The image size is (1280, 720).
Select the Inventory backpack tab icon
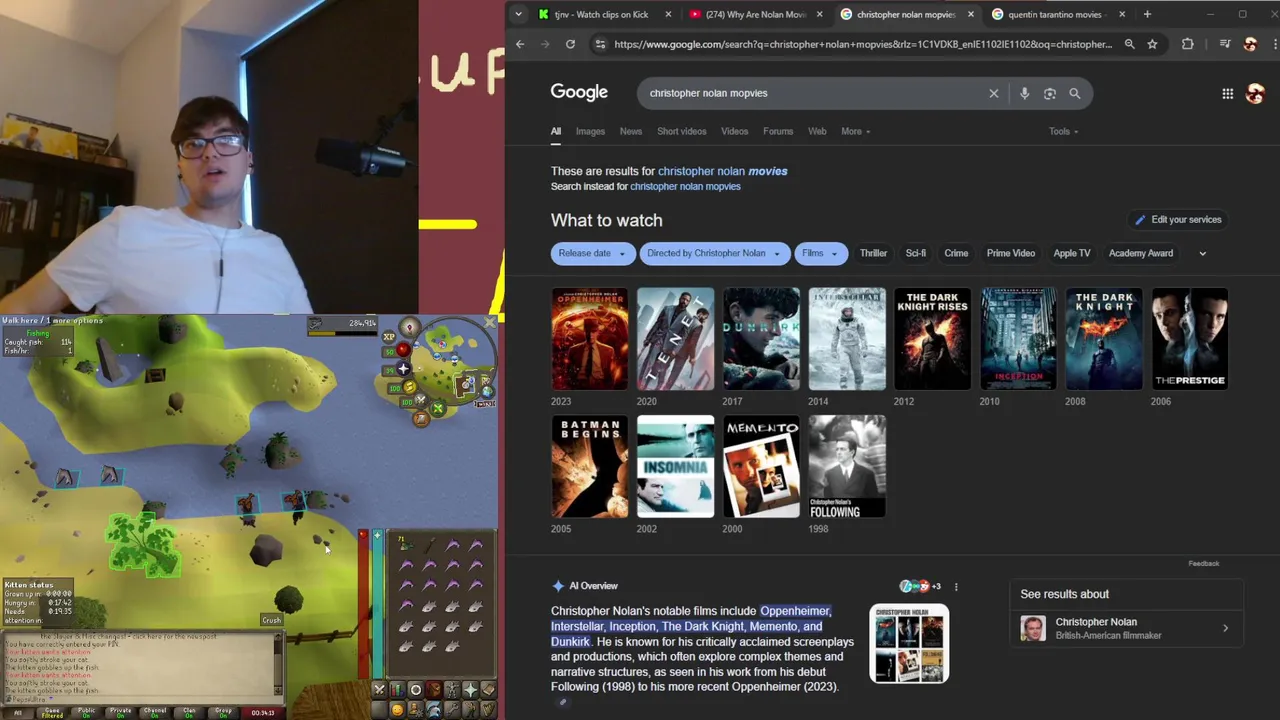click(x=434, y=690)
